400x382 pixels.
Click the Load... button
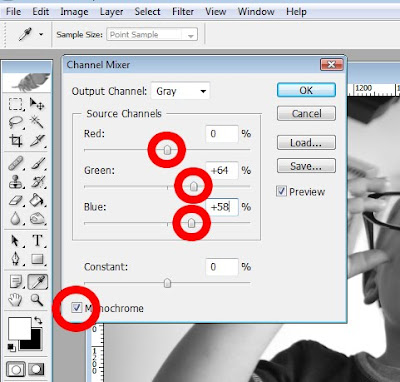click(306, 143)
